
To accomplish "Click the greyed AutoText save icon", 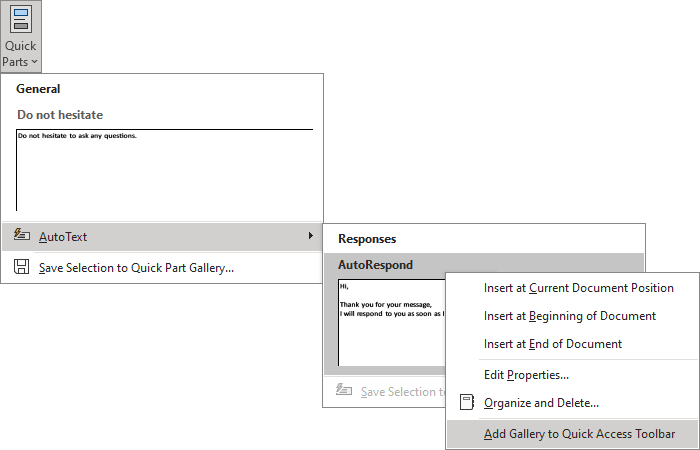I will [344, 390].
